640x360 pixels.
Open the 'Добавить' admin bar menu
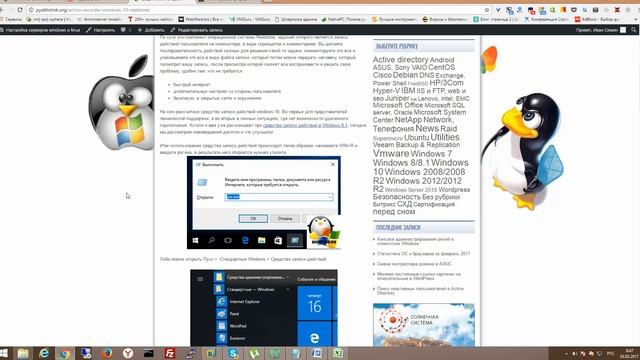click(151, 30)
